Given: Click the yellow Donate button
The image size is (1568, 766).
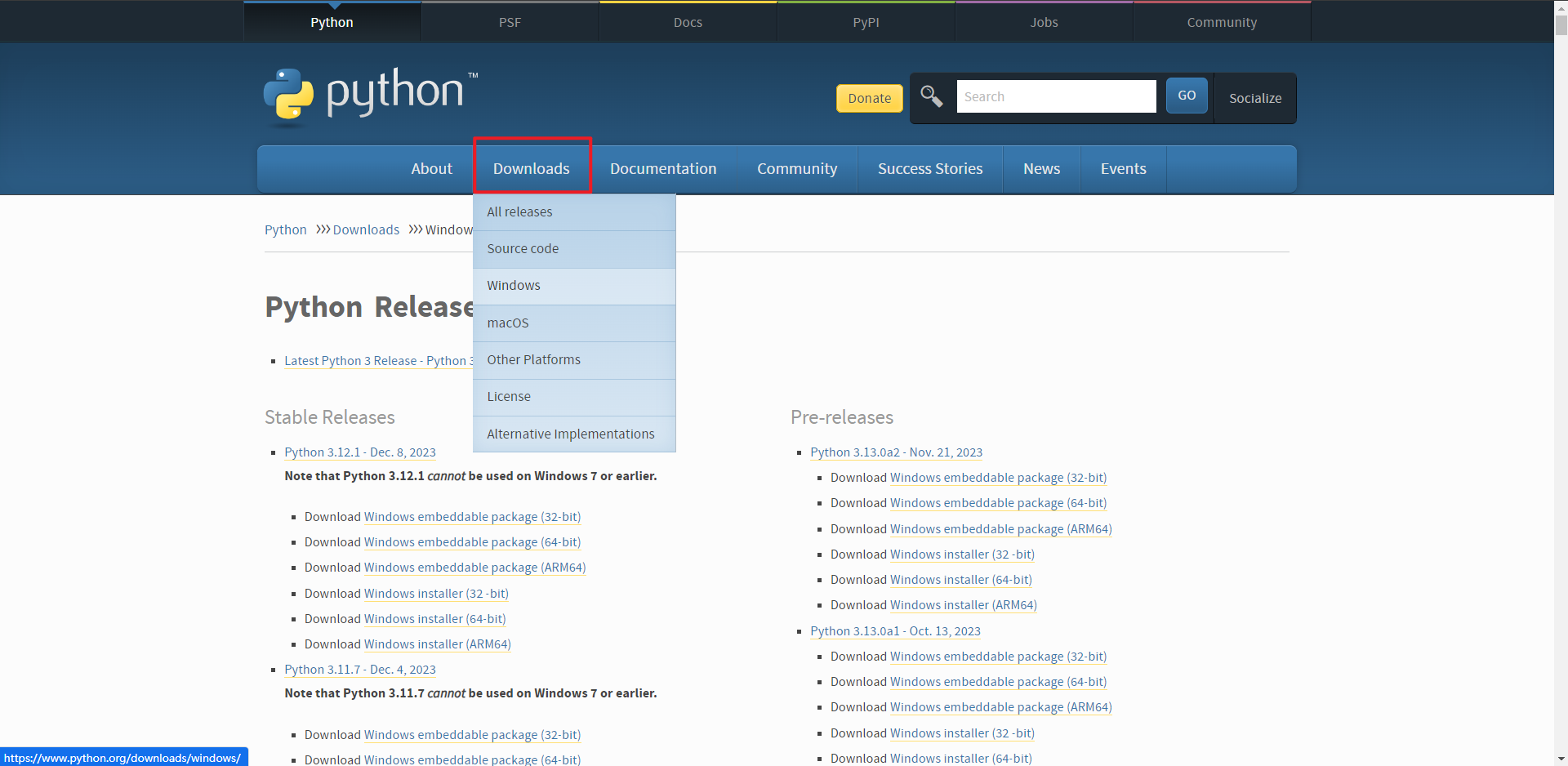Looking at the screenshot, I should tap(870, 98).
